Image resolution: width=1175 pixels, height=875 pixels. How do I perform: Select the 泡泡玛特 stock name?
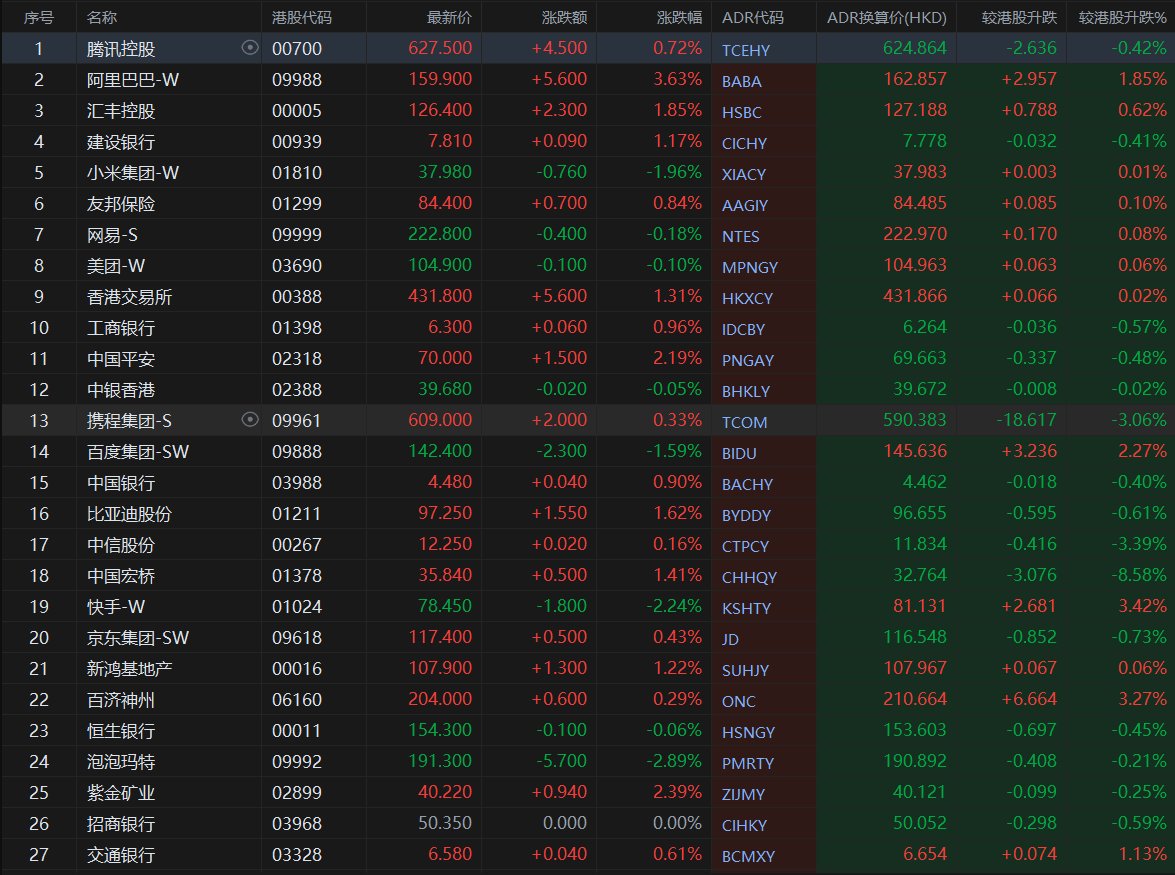tap(121, 762)
